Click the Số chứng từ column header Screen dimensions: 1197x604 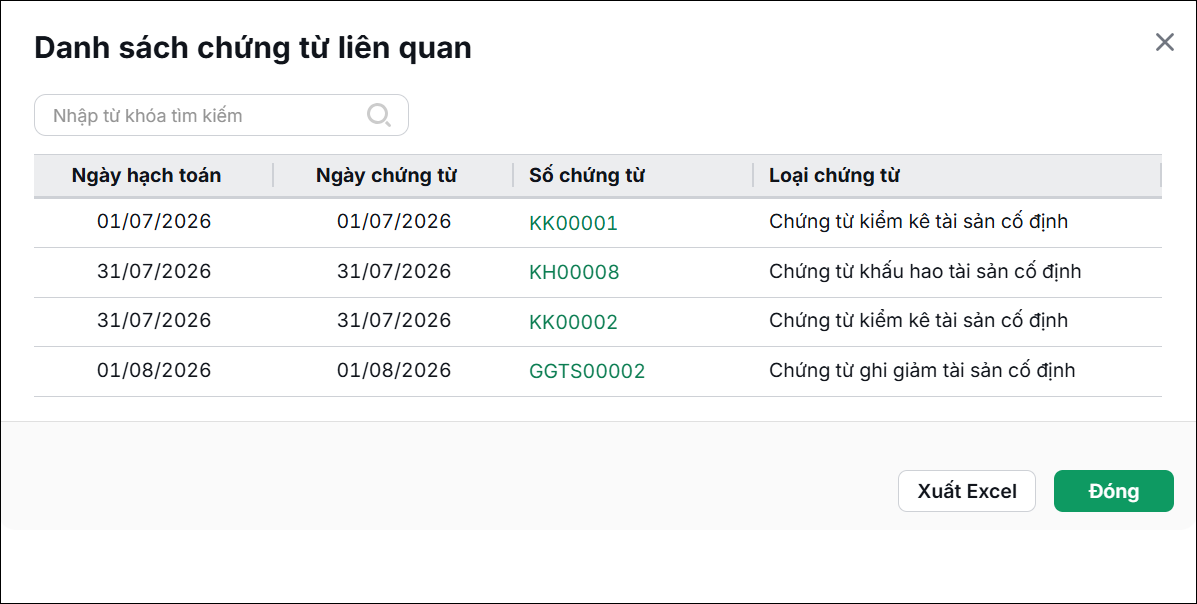[x=586, y=176]
